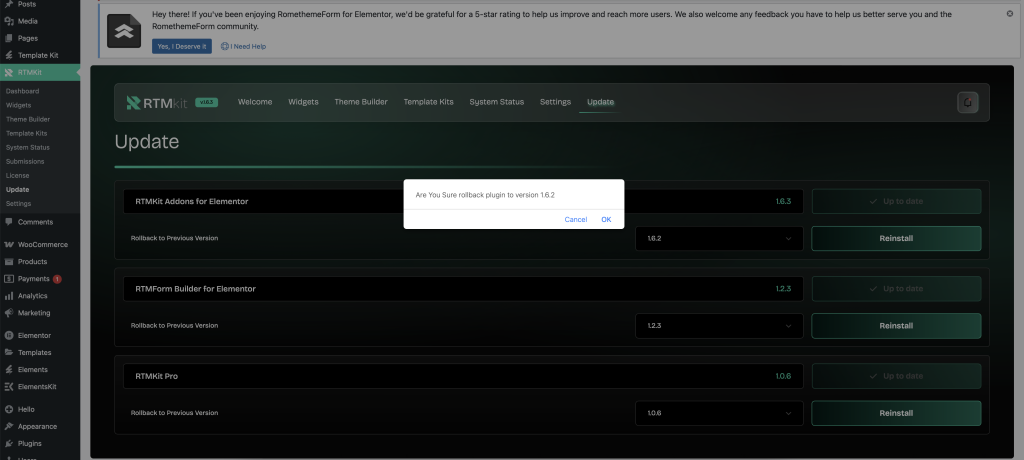Image resolution: width=1024 pixels, height=460 pixels.
Task: Open License submenu in sidebar
Action: click(18, 176)
